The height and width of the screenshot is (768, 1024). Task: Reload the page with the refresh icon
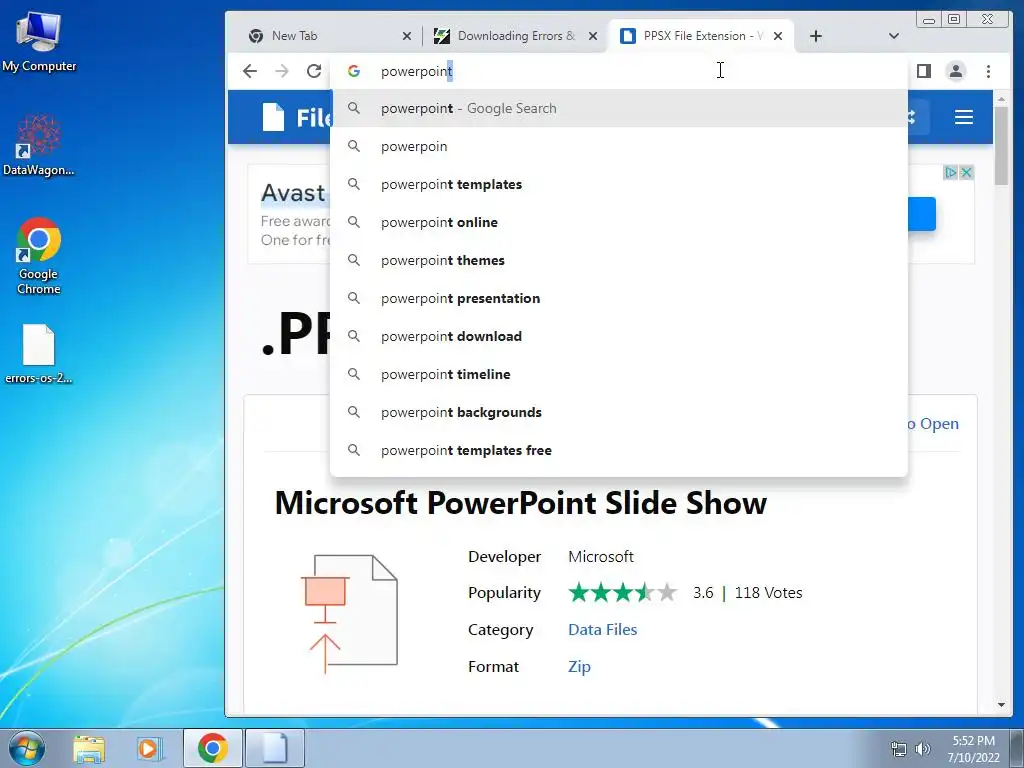(314, 71)
